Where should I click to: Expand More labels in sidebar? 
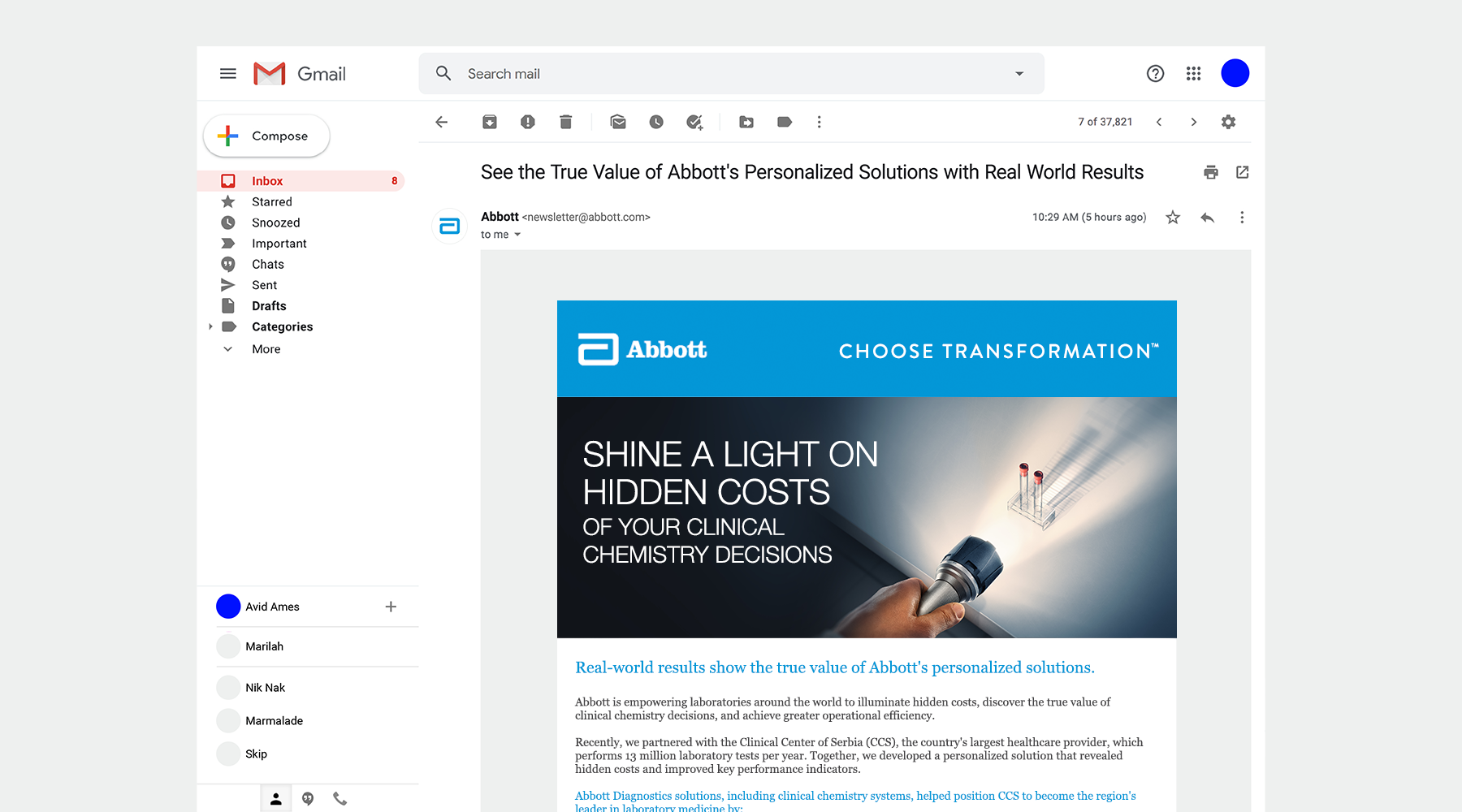(x=266, y=349)
